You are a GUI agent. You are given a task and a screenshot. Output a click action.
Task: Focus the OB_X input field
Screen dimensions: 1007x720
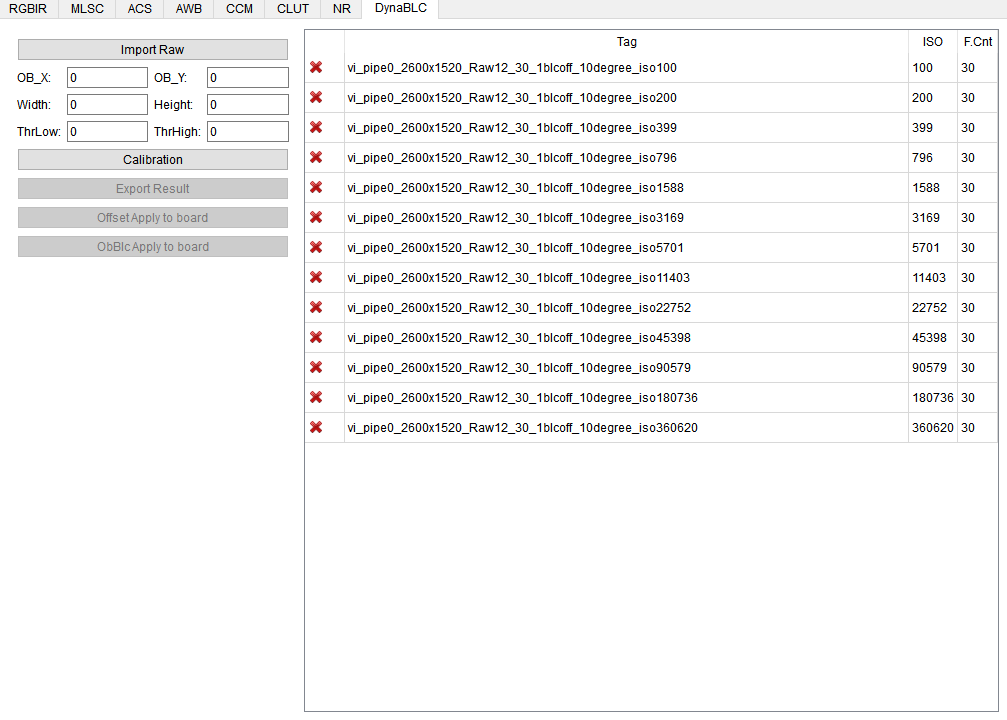coord(107,78)
